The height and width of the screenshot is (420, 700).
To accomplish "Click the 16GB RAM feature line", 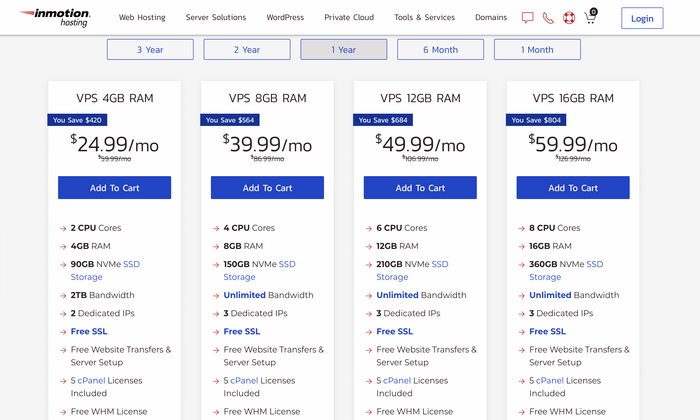I will [x=550, y=246].
